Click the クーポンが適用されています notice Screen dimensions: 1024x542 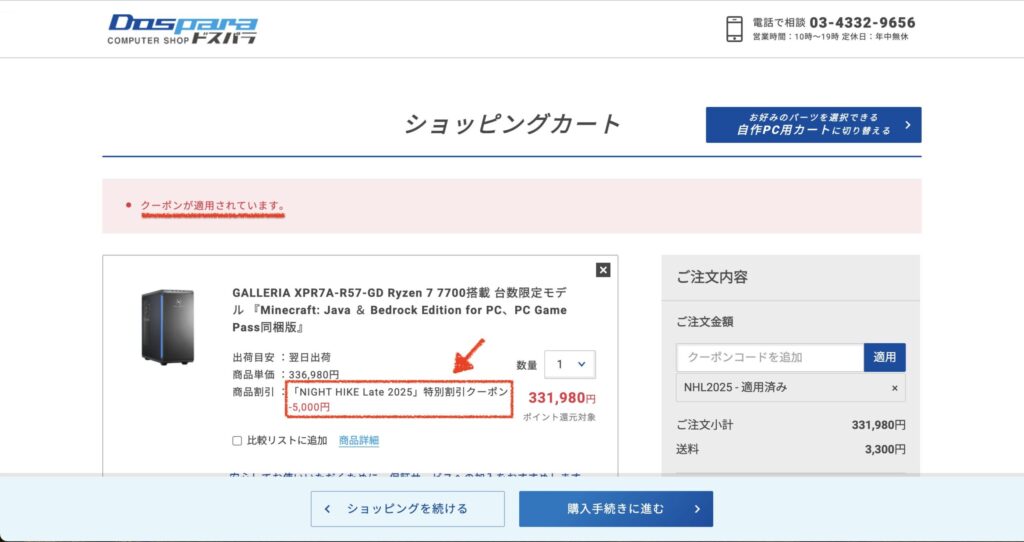[x=212, y=206]
